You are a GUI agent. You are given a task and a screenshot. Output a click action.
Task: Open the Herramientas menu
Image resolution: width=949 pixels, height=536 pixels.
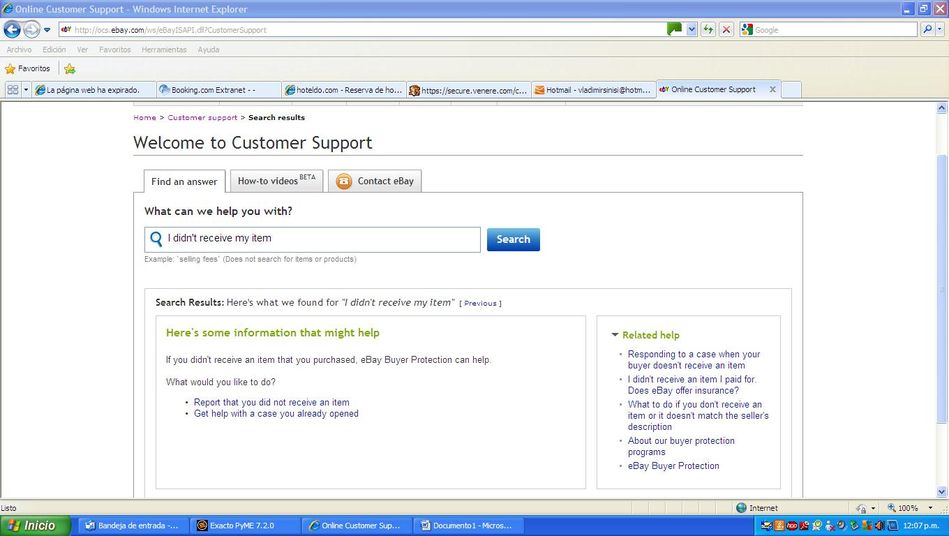pos(164,50)
